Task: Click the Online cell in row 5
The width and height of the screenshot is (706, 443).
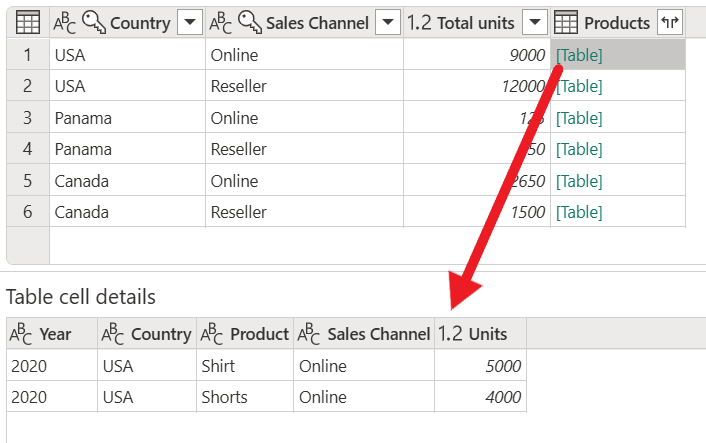Action: (304, 181)
